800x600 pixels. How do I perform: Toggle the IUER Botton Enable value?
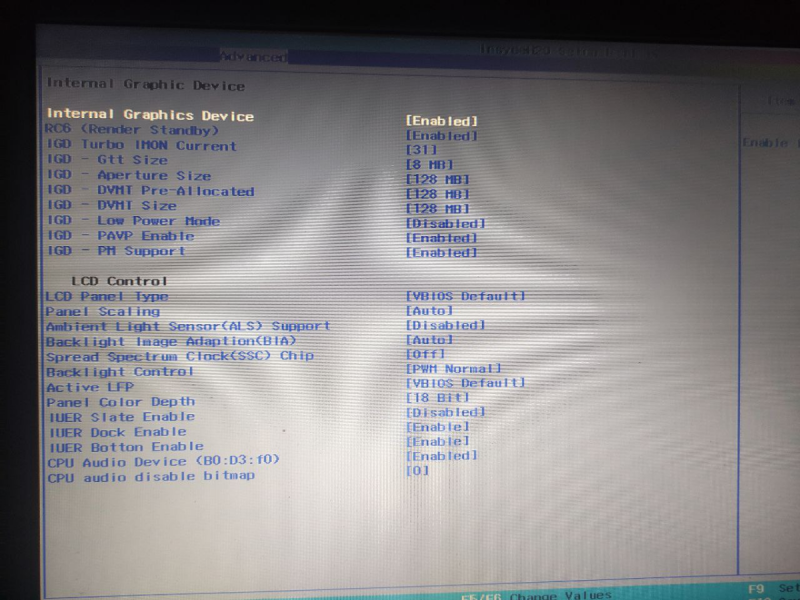pos(438,441)
